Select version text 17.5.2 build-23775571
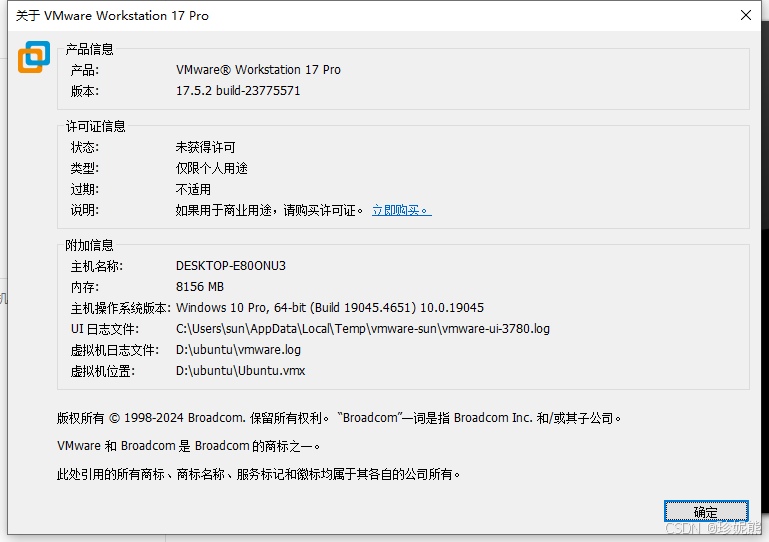The height and width of the screenshot is (542, 769). coord(238,91)
